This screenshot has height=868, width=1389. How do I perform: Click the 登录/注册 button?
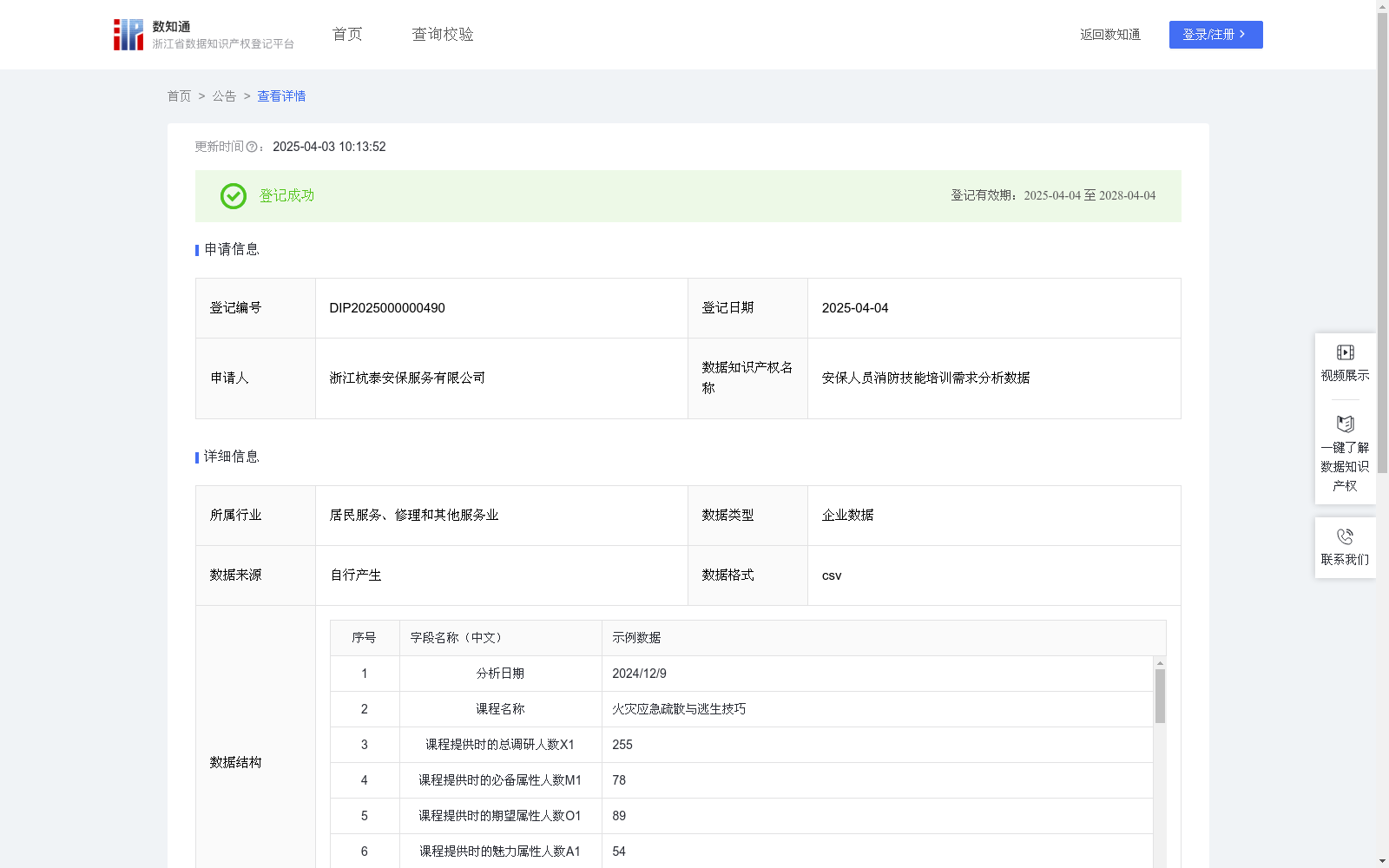point(1215,35)
